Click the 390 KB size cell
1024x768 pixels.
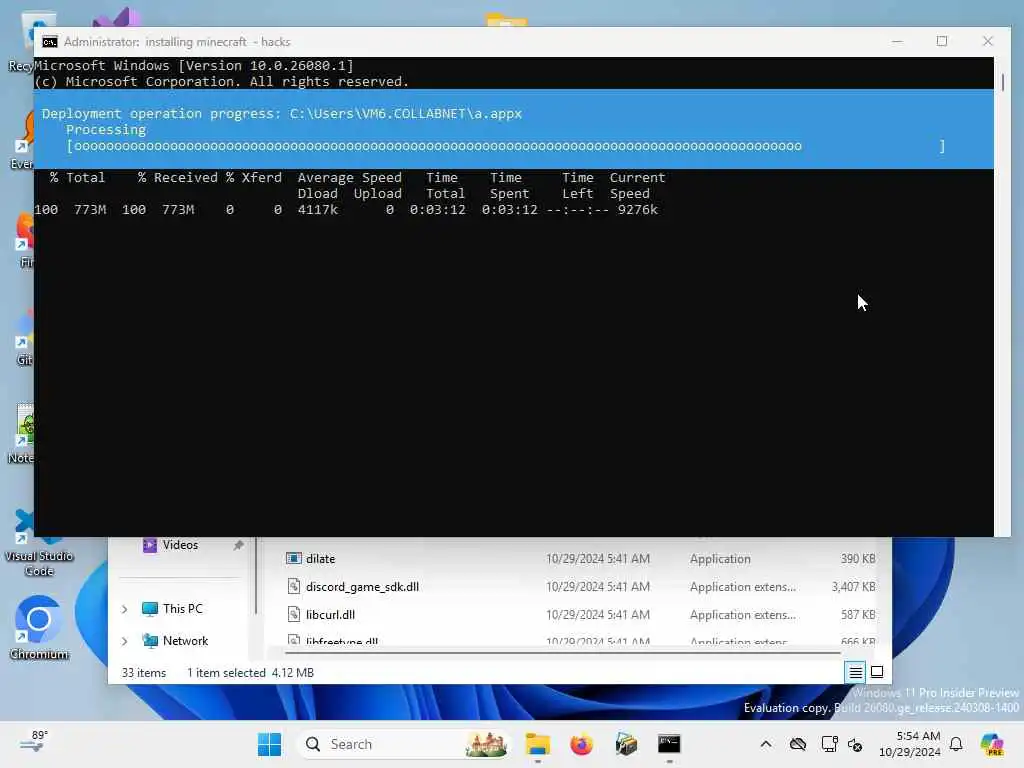[857, 559]
